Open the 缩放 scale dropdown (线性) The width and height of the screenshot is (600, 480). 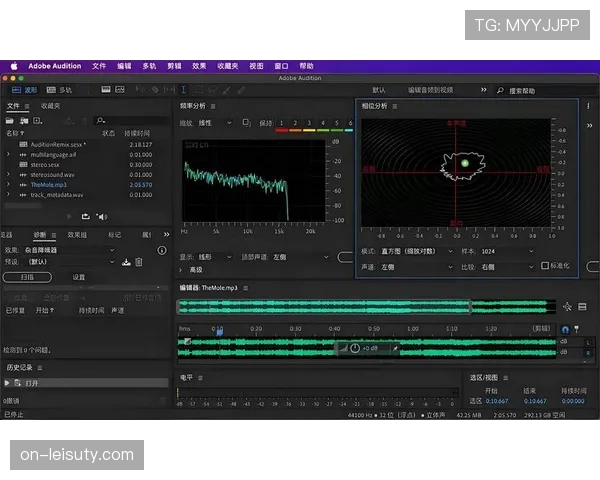(215, 123)
